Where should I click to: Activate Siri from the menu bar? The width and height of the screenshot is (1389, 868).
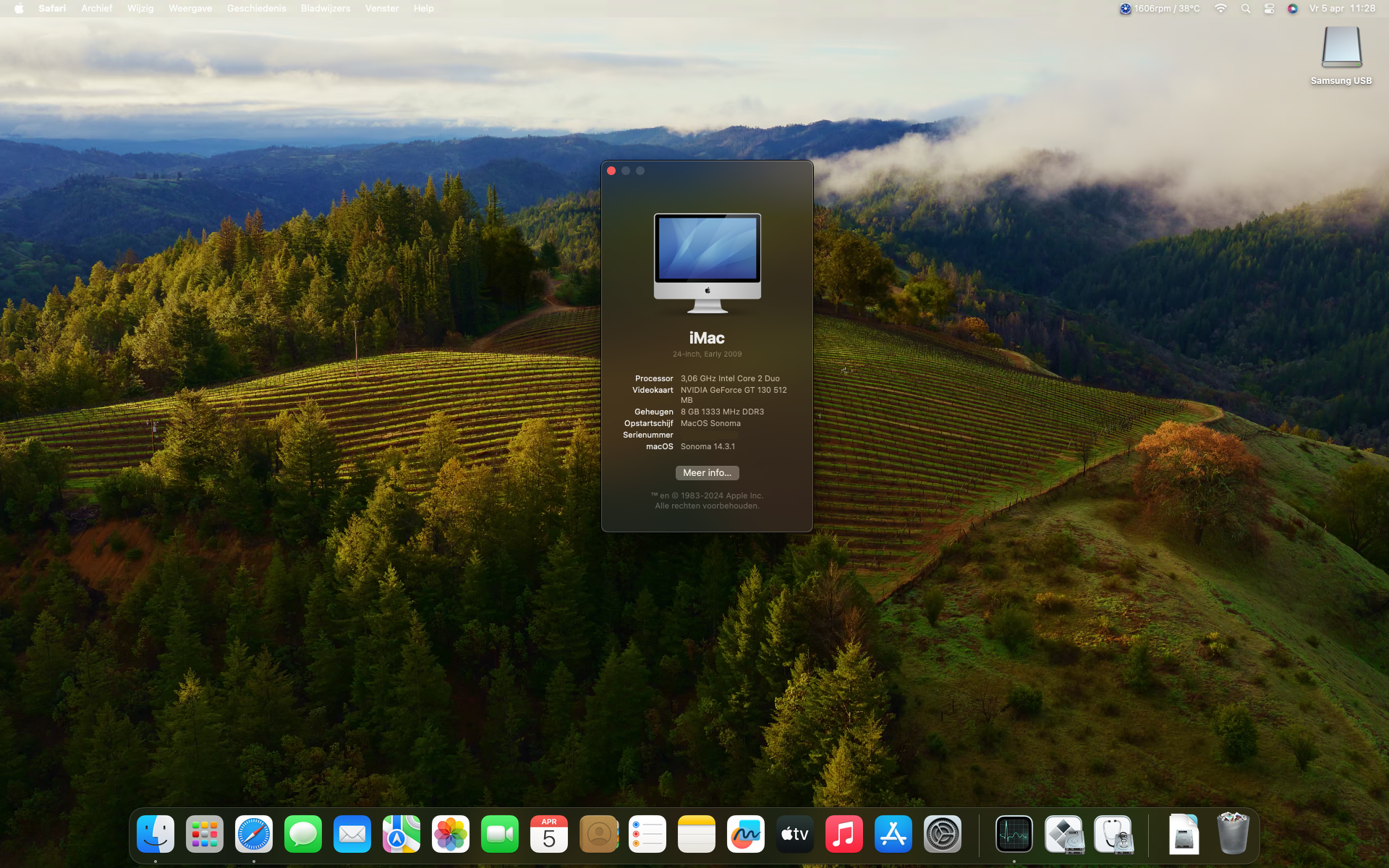tap(1293, 9)
